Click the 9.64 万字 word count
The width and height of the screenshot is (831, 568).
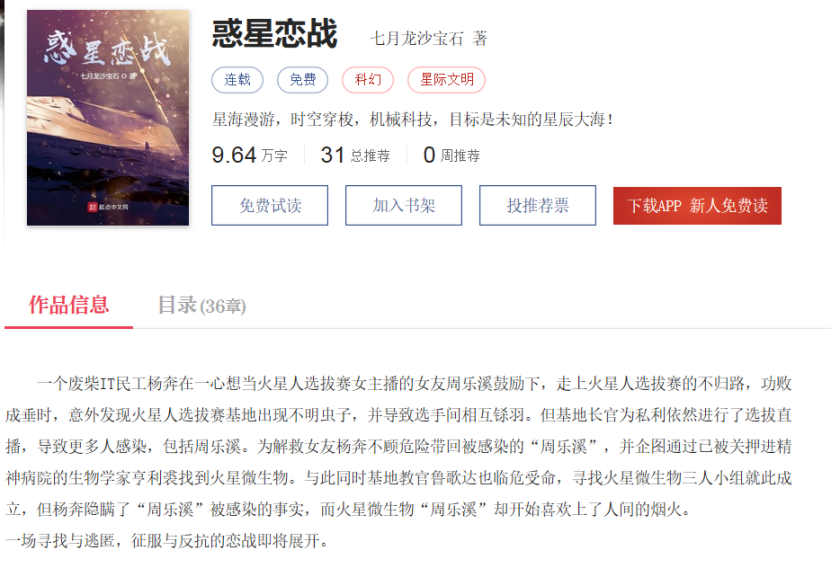[250, 155]
